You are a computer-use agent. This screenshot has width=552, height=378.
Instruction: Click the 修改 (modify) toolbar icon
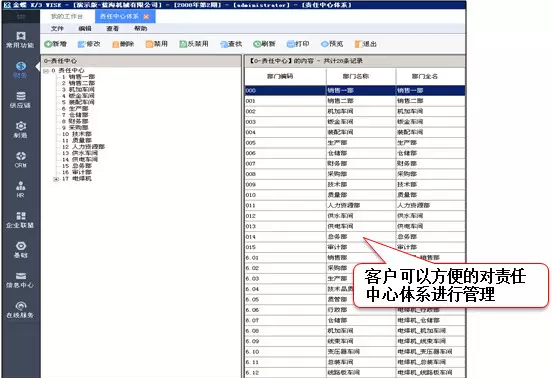[89, 44]
